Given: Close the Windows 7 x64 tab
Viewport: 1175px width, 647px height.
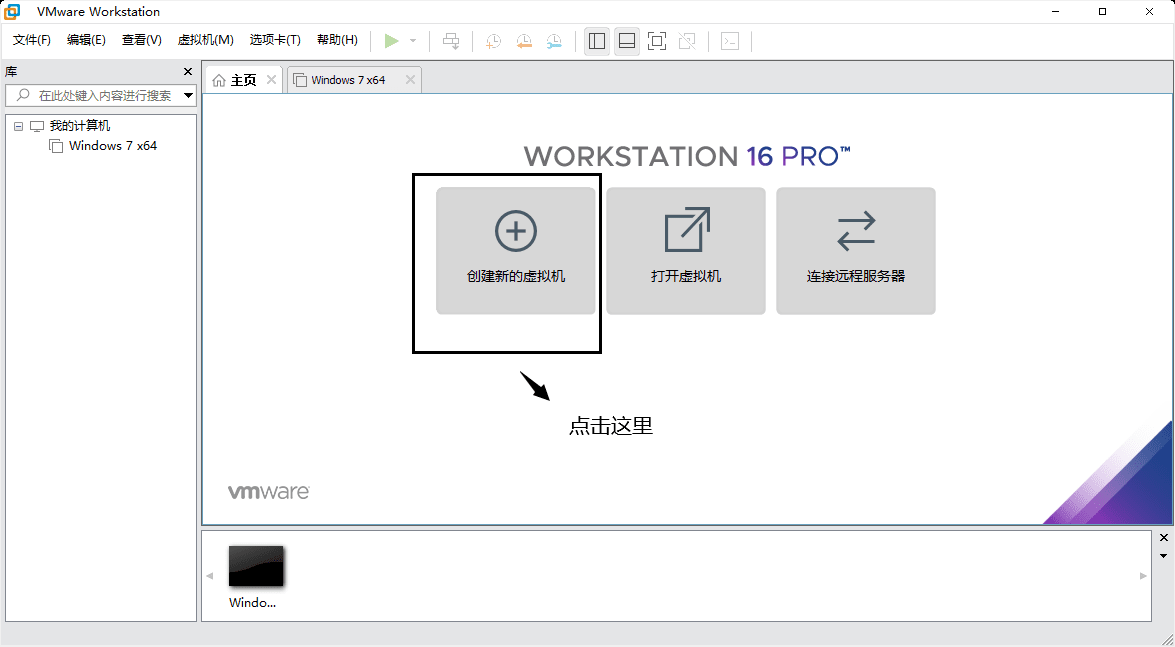Looking at the screenshot, I should click(x=410, y=79).
